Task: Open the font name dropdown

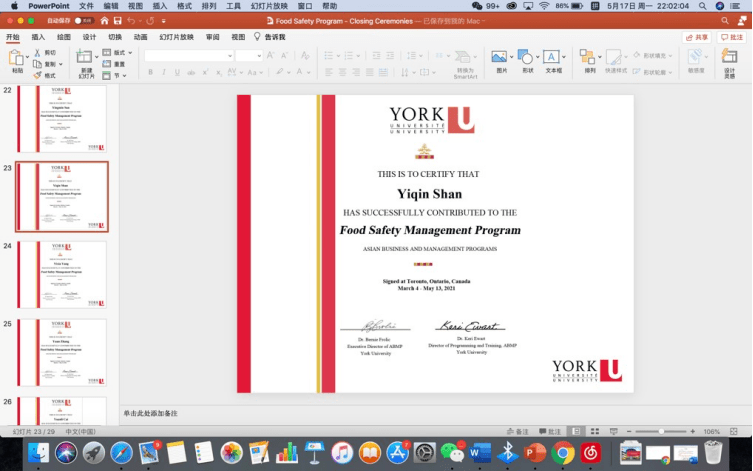Action: [x=187, y=56]
